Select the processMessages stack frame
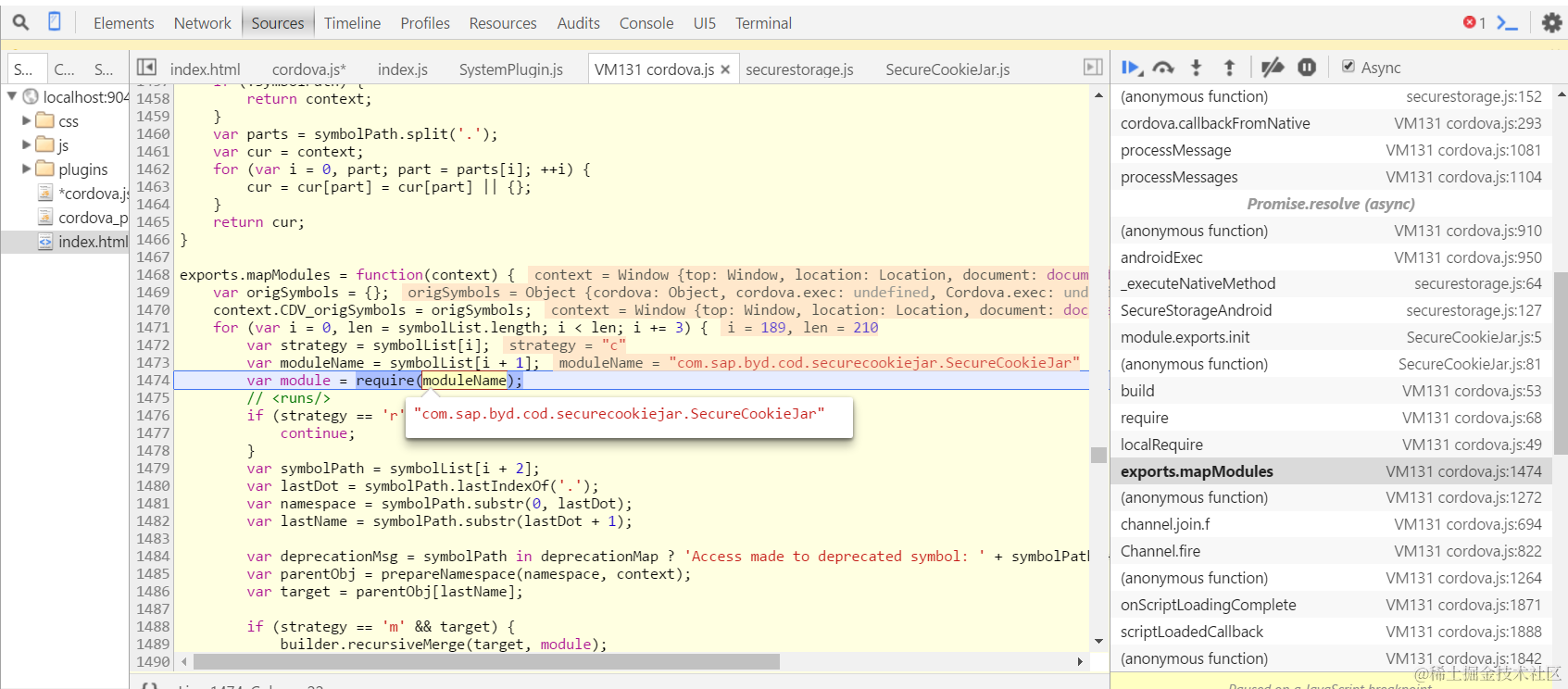Viewport: 1568px width, 689px height. click(x=1331, y=177)
